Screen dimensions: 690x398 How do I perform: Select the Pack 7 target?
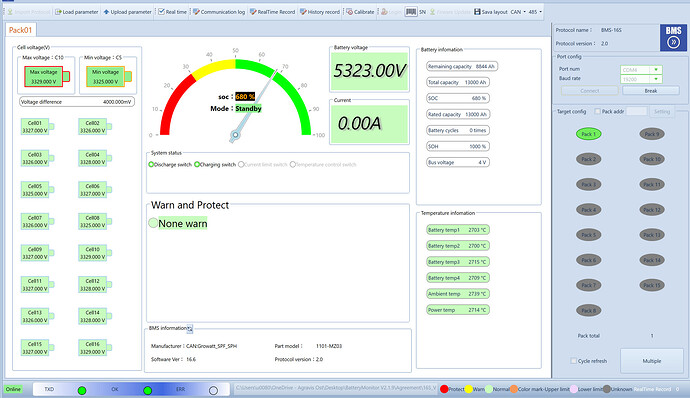pos(588,285)
